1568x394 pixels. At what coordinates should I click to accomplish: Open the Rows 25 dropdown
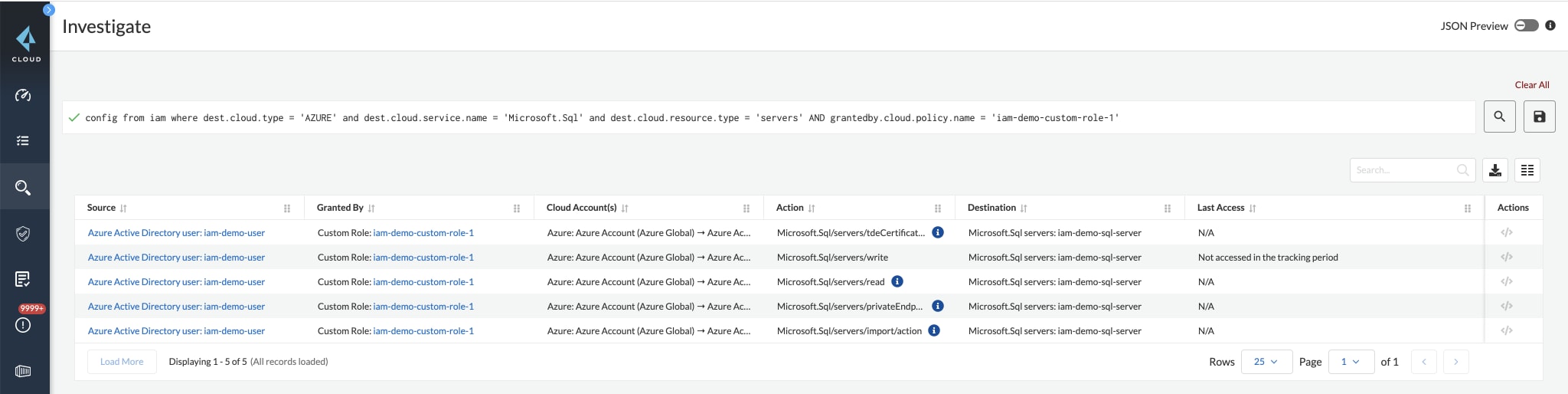[x=1266, y=362]
